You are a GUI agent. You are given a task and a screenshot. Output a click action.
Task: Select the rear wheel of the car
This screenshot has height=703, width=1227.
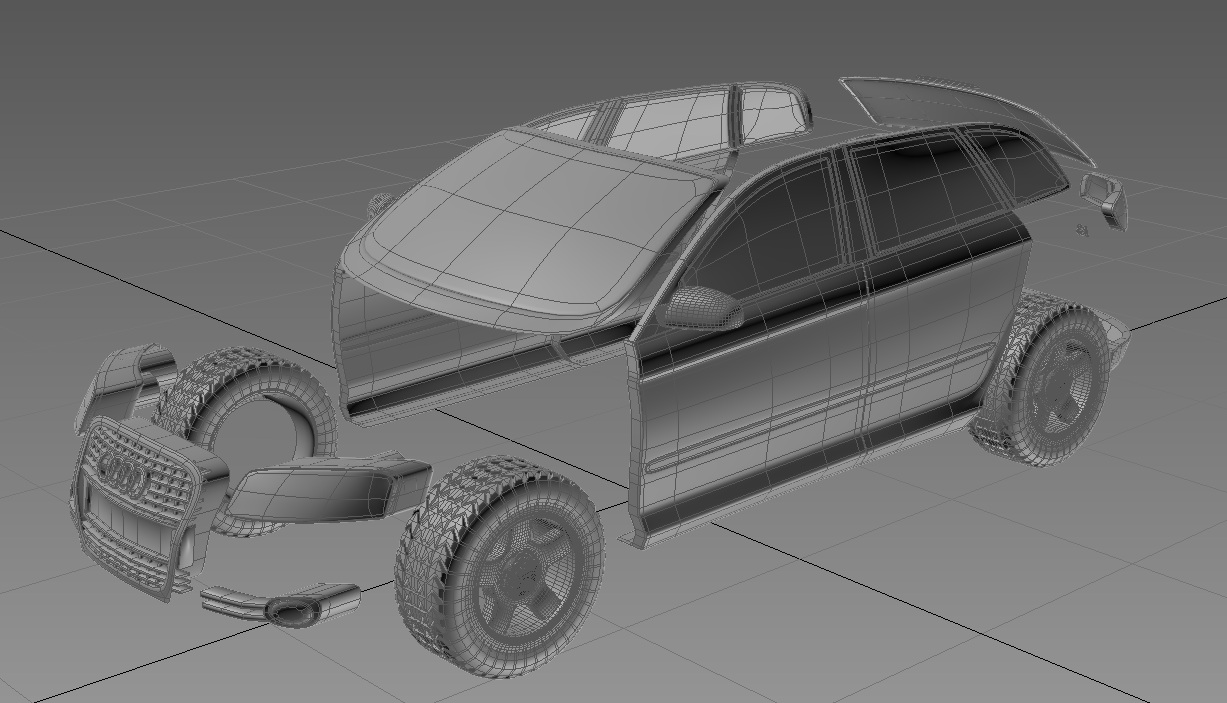pos(1040,380)
